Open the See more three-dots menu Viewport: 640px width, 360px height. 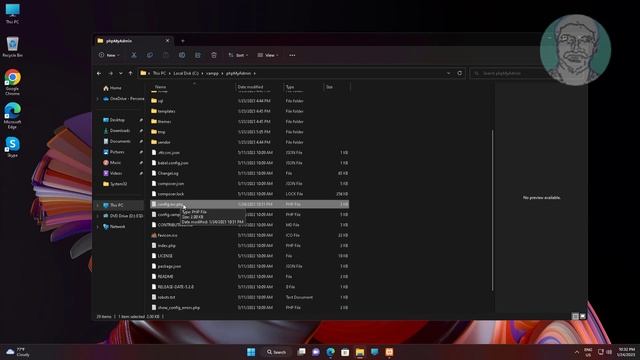click(x=292, y=55)
